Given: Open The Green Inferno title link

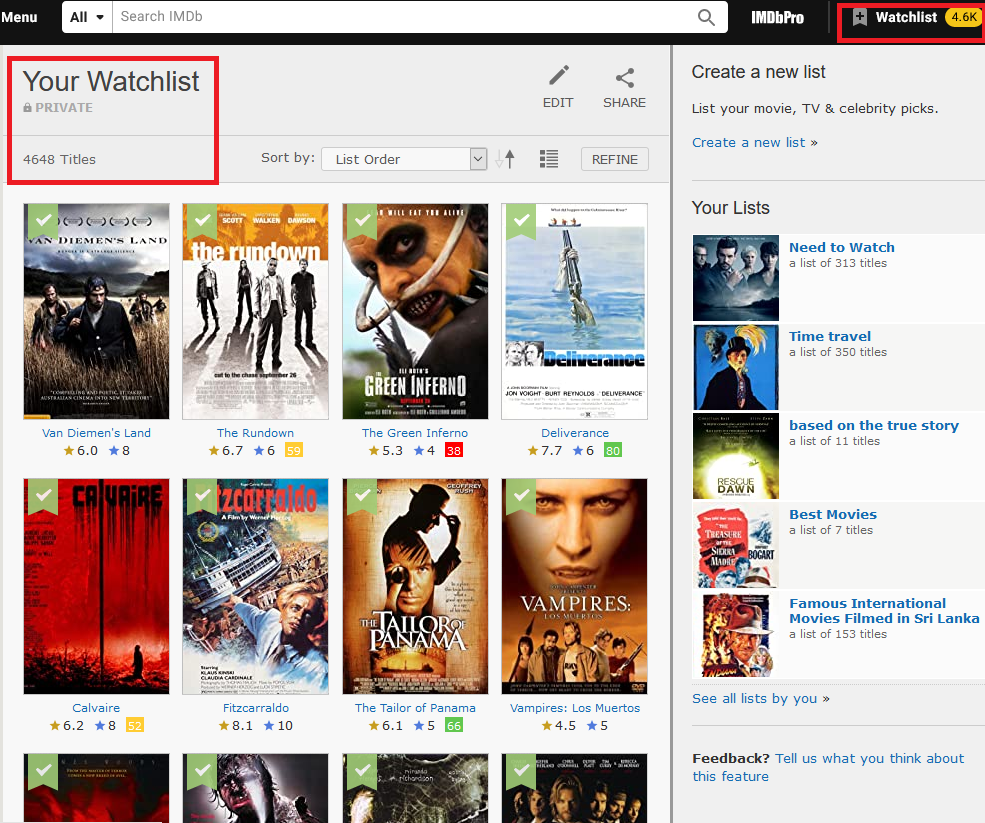Looking at the screenshot, I should point(415,433).
